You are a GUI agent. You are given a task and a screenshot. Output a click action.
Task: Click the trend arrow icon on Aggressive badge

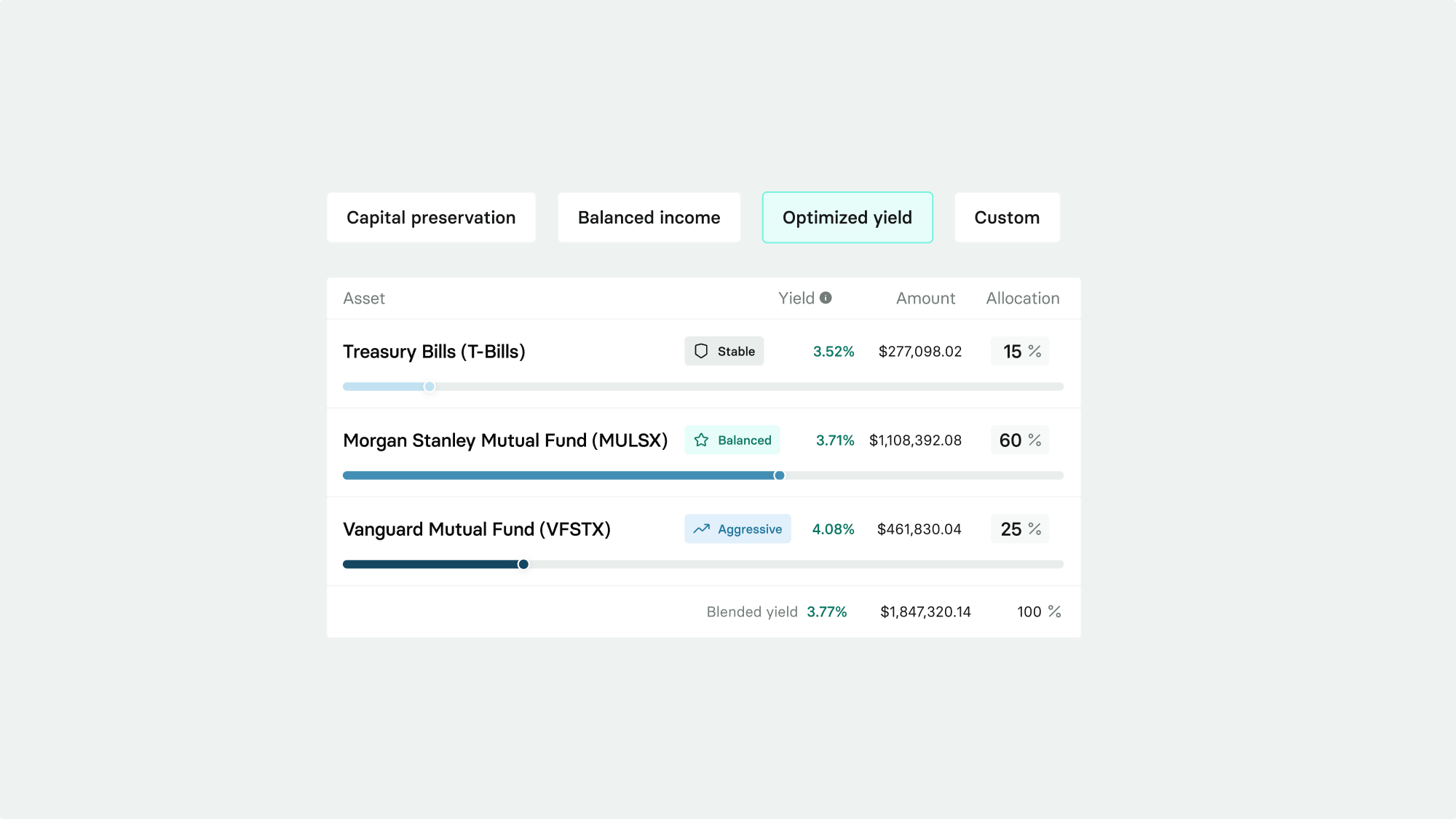(702, 529)
